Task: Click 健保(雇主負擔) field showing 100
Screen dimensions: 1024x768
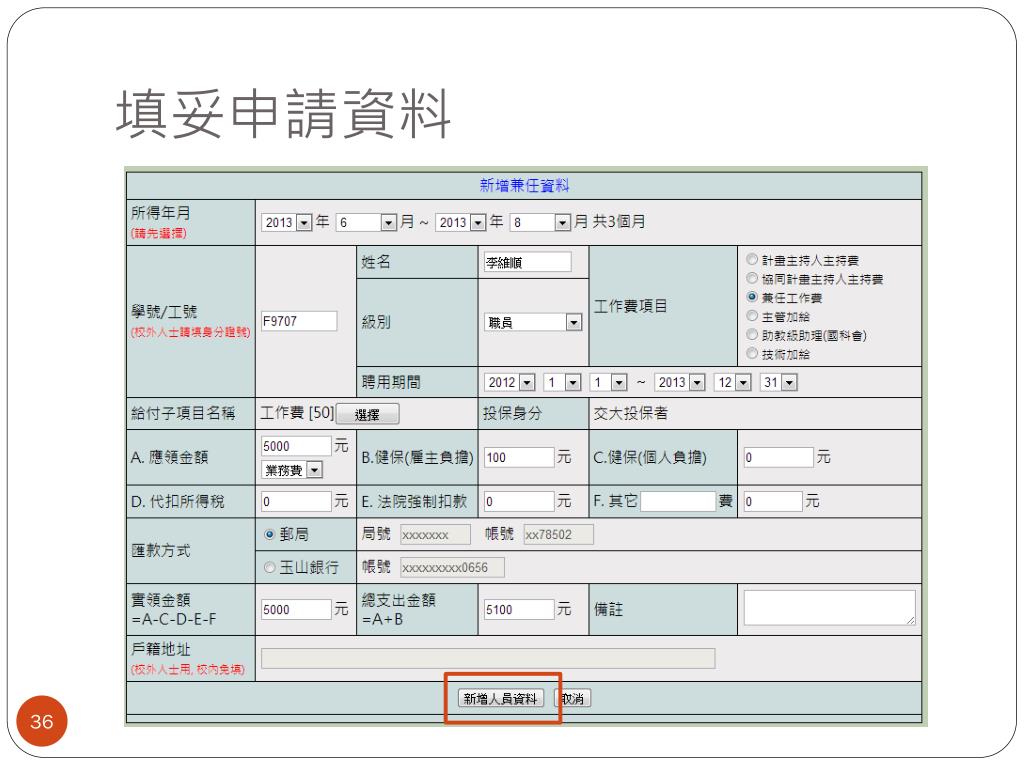Action: coord(519,457)
